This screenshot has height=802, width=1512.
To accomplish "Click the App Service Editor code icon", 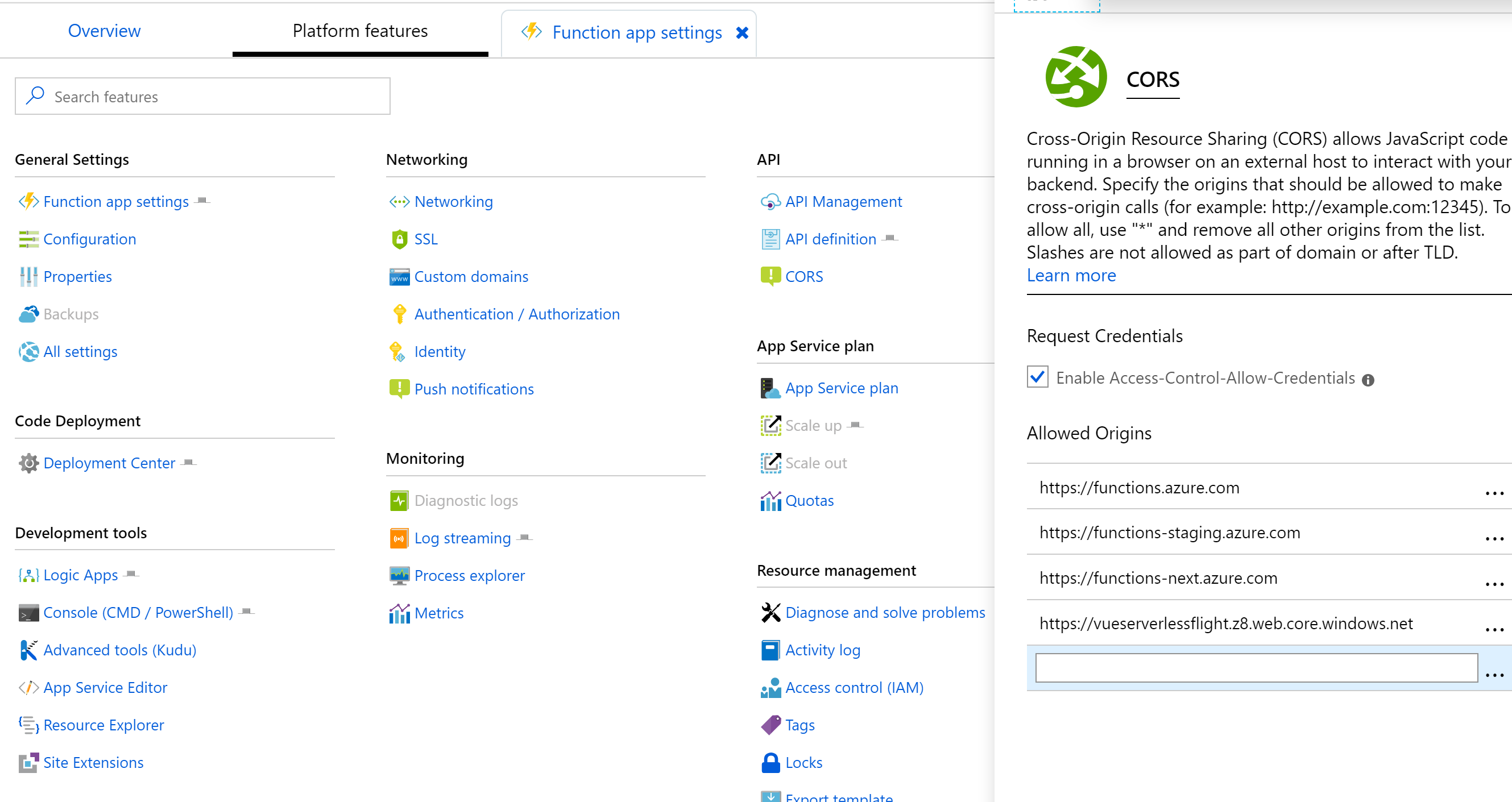I will [x=28, y=687].
